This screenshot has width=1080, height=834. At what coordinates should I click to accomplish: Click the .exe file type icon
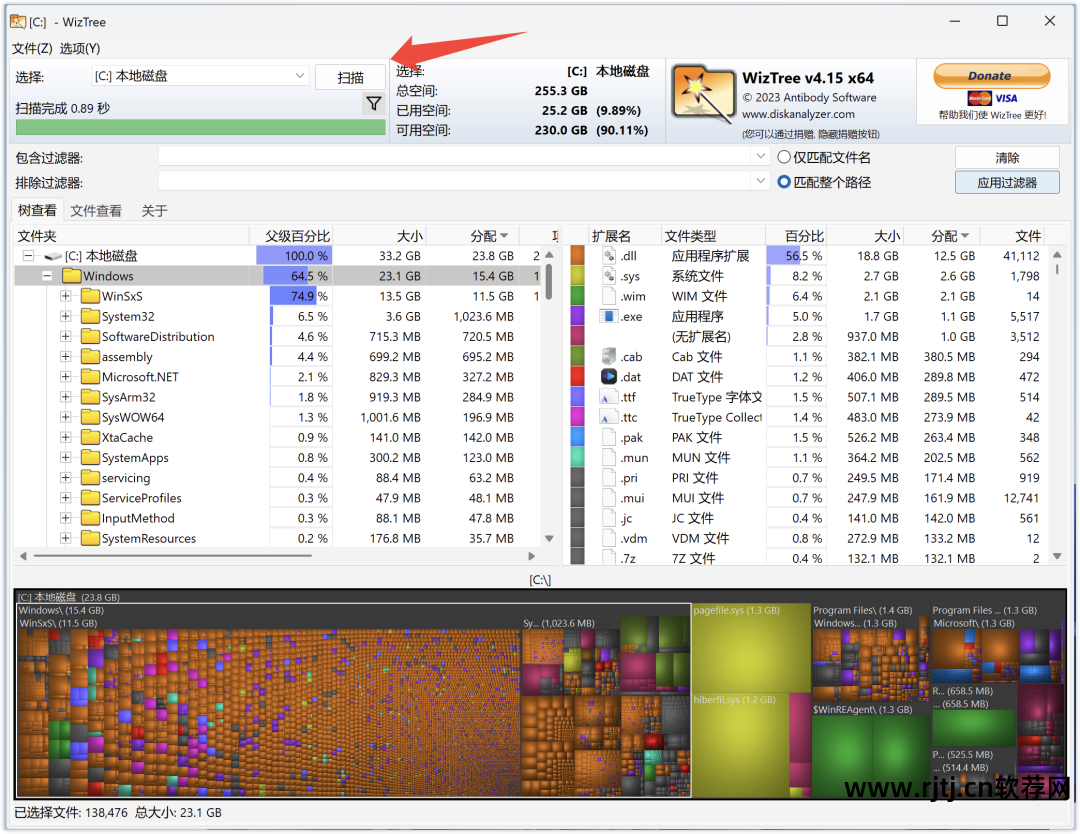point(609,316)
